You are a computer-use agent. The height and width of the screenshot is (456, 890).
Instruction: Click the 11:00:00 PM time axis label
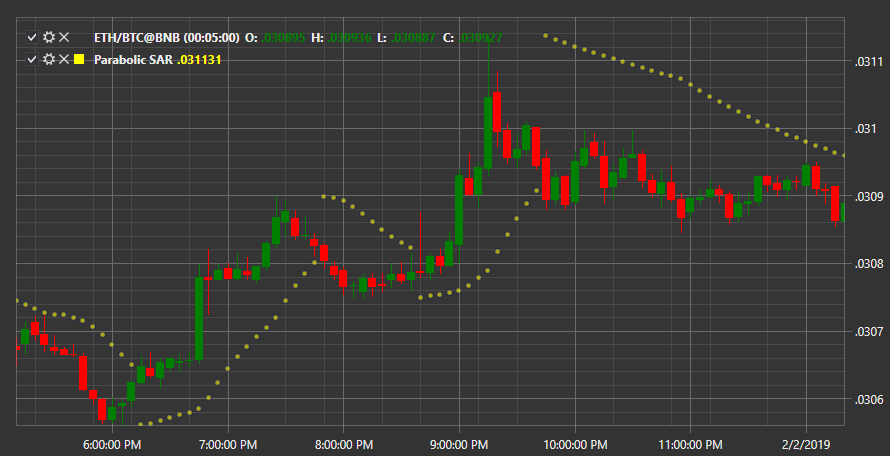690,444
